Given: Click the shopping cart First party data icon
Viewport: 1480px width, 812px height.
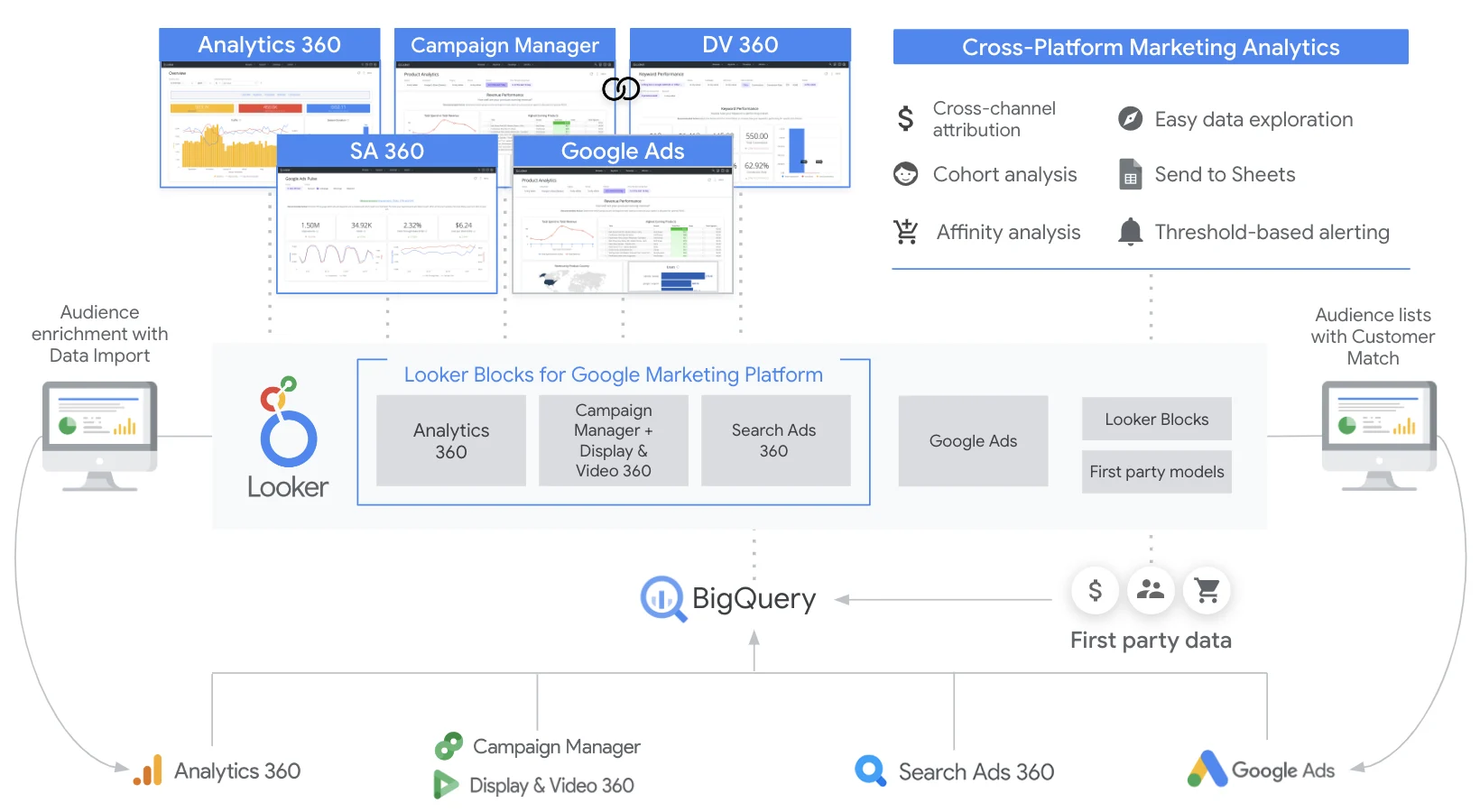Looking at the screenshot, I should pos(1207,591).
